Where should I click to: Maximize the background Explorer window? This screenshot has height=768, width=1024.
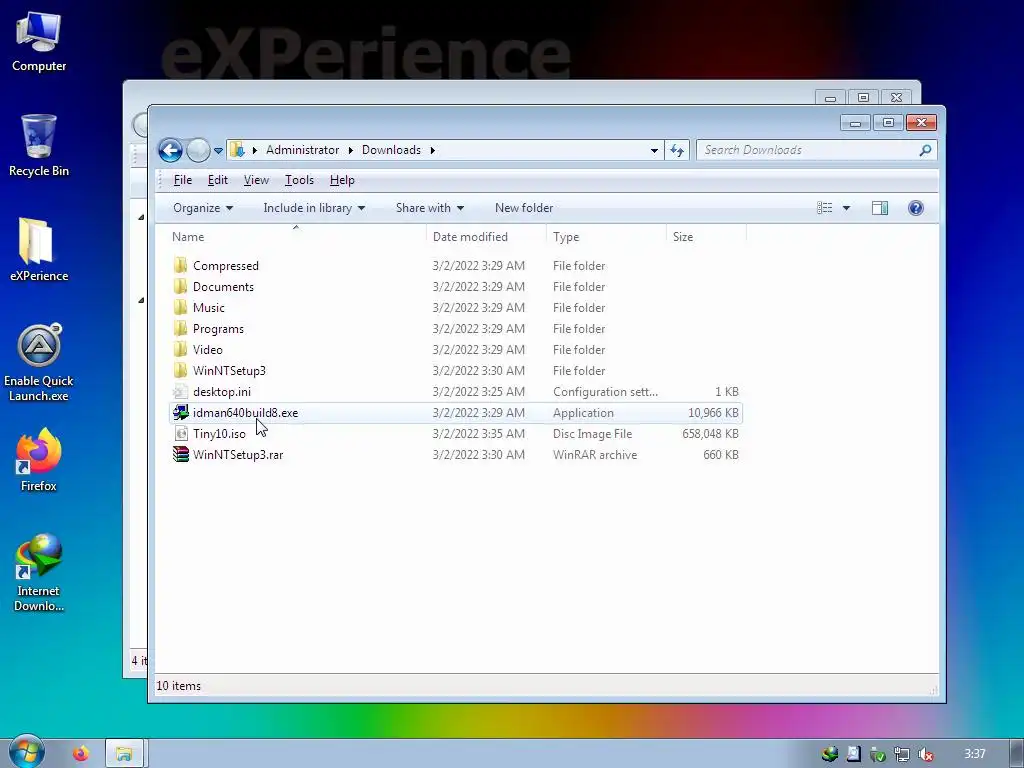click(x=863, y=98)
